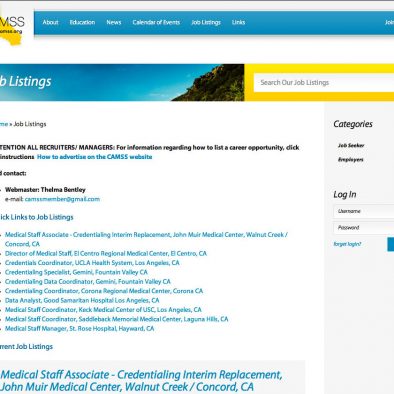Open Calendar of Events in navigation
Viewport: 394px width, 394px height.
click(156, 22)
